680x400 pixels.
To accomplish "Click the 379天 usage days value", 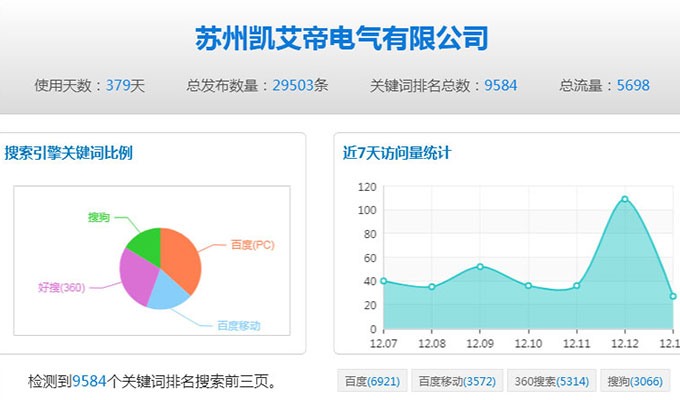I will (125, 85).
